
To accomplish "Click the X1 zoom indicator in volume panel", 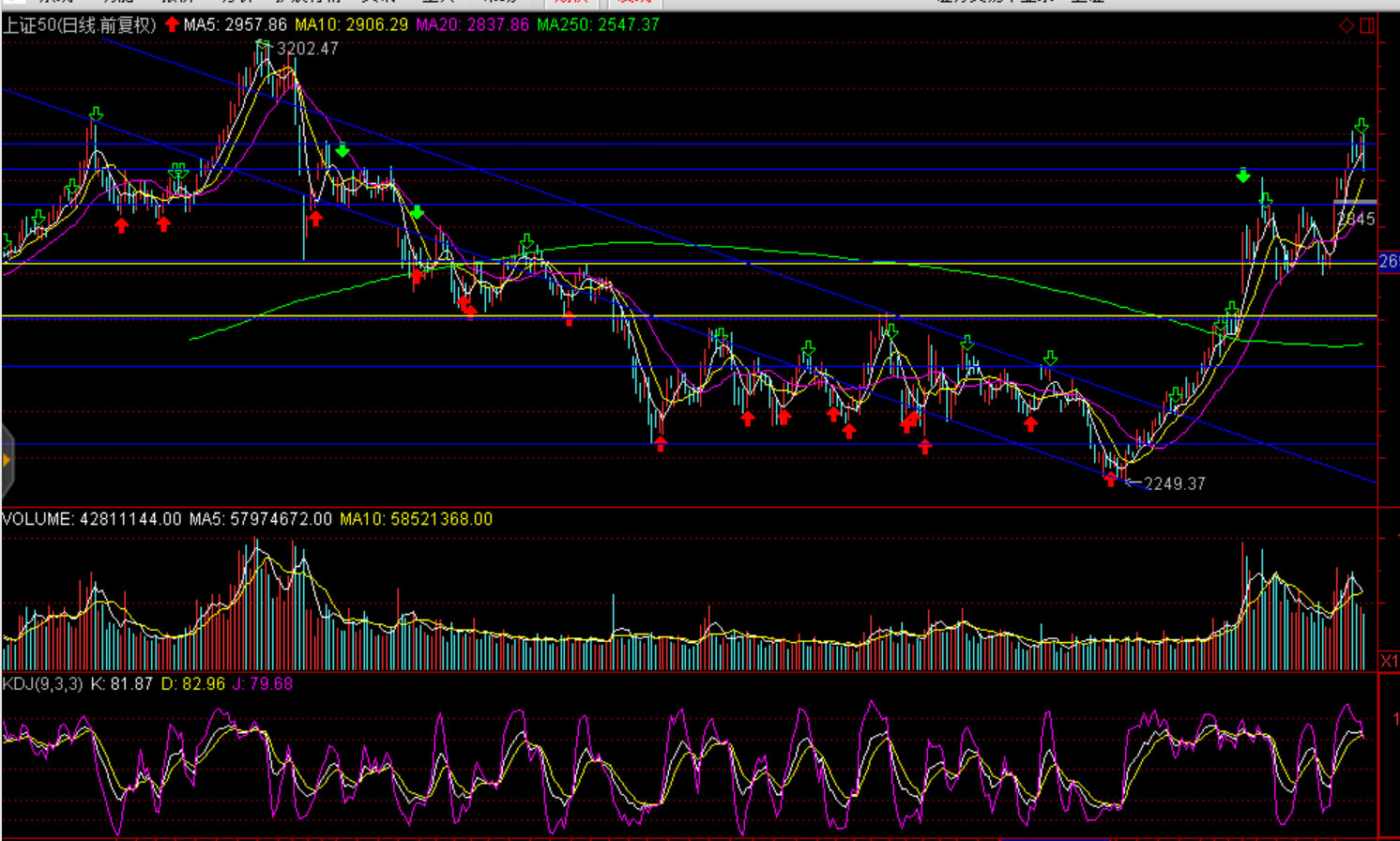I will click(x=1389, y=661).
